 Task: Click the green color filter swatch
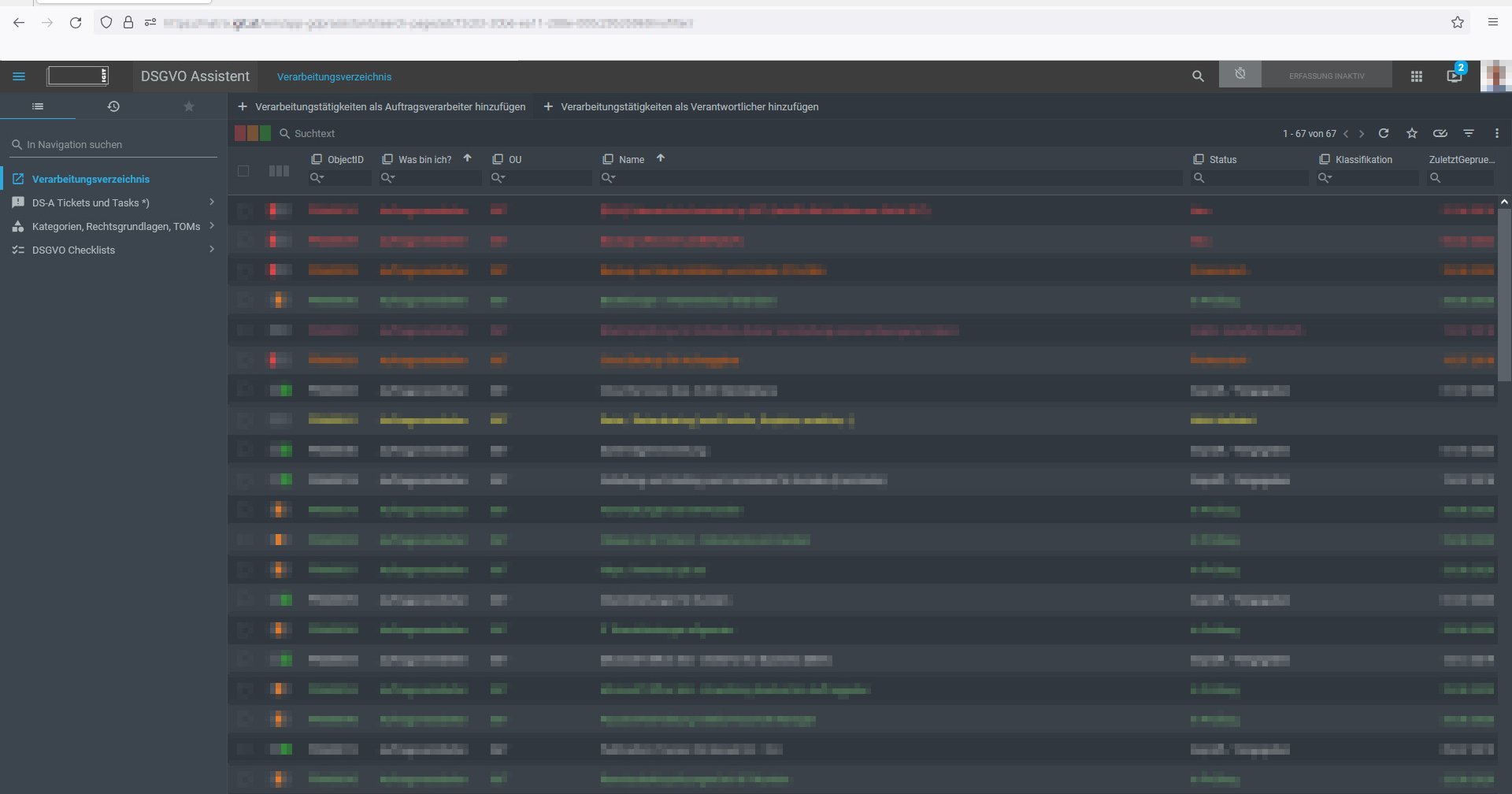pos(265,133)
